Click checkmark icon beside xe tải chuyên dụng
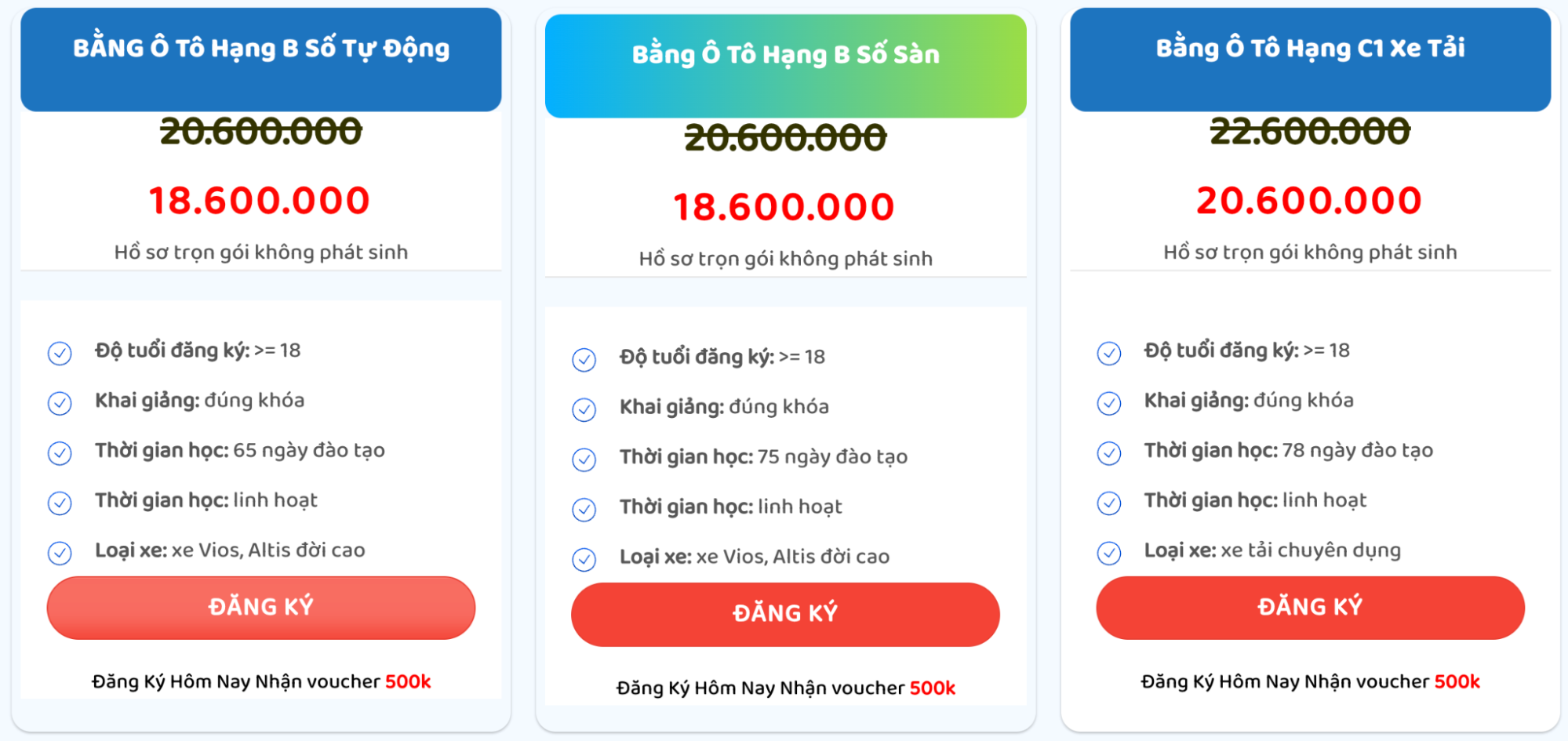The width and height of the screenshot is (1568, 741). [1108, 553]
